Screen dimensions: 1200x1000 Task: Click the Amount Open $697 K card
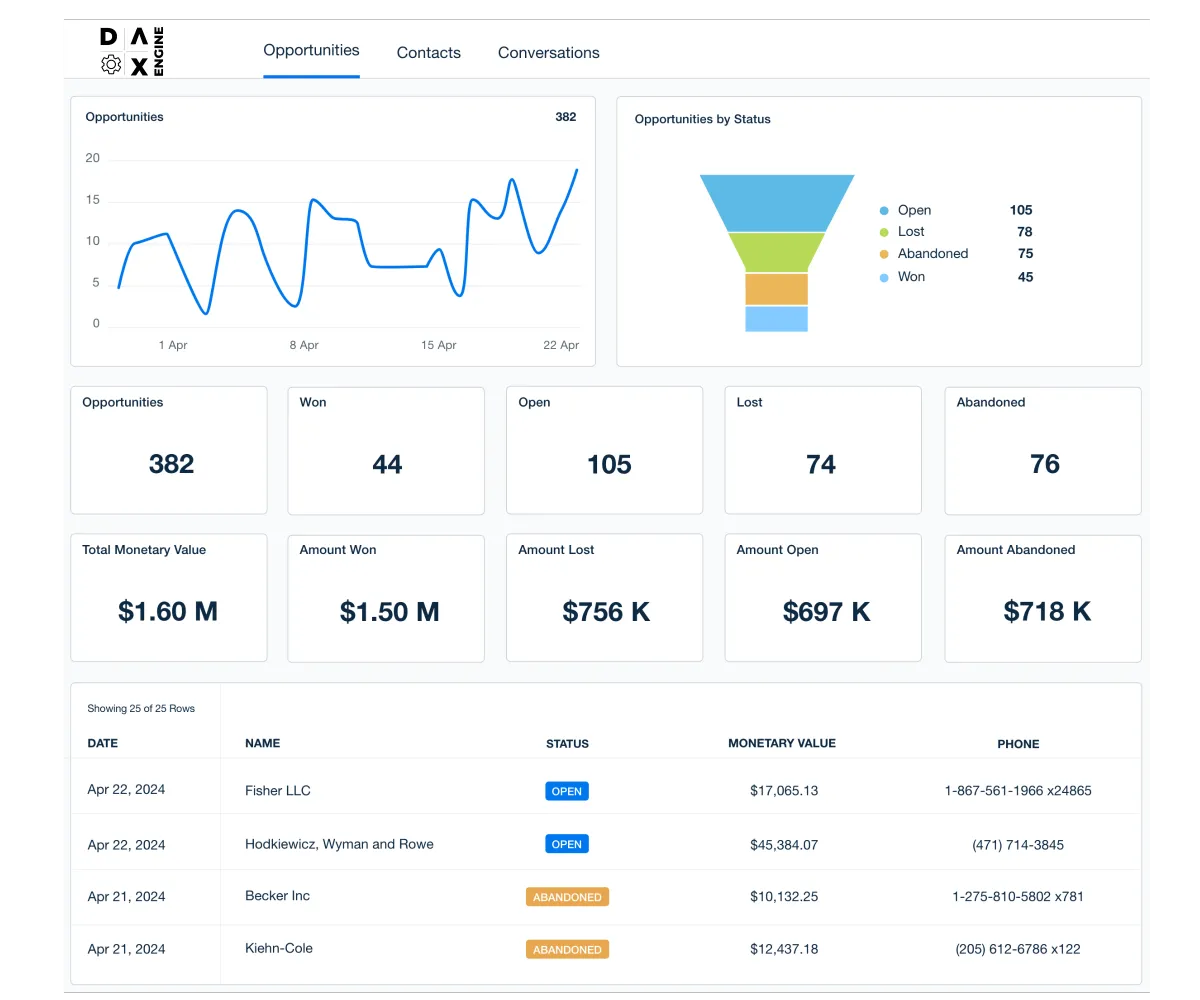(x=823, y=598)
